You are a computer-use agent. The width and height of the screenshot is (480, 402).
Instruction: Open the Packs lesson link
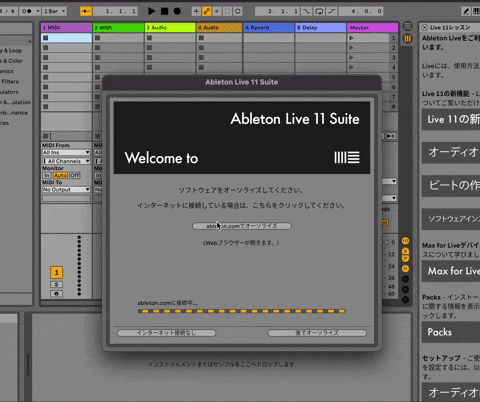click(451, 332)
